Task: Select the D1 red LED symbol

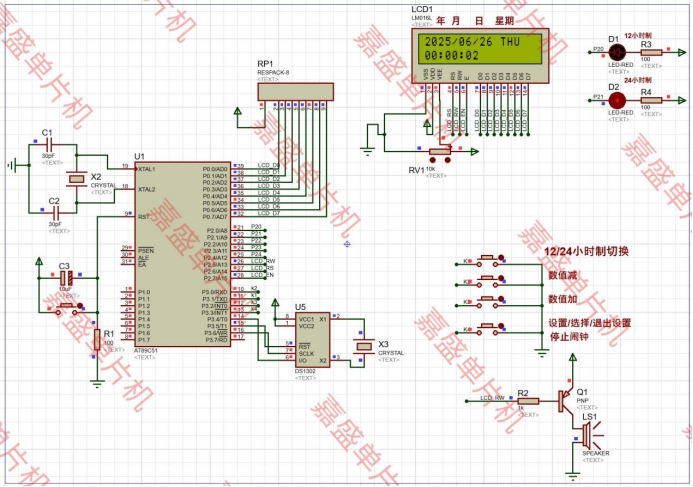Action: (x=617, y=53)
